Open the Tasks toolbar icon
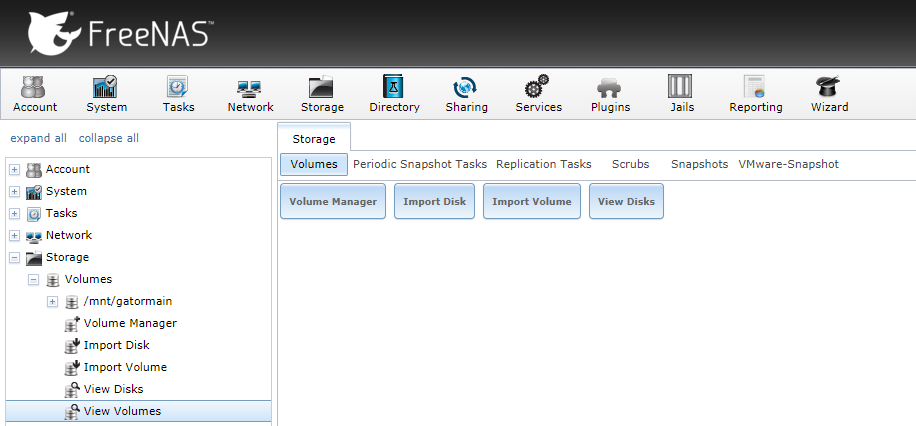 click(x=178, y=94)
